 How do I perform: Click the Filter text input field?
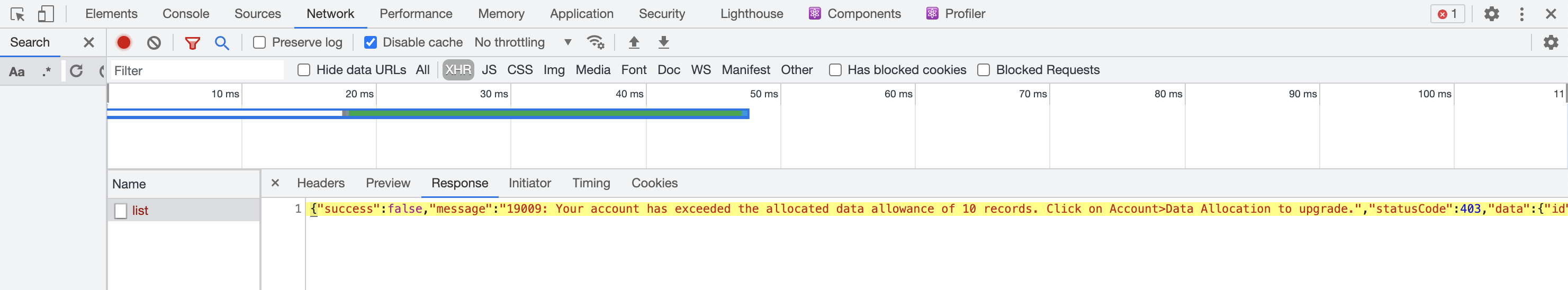[196, 70]
